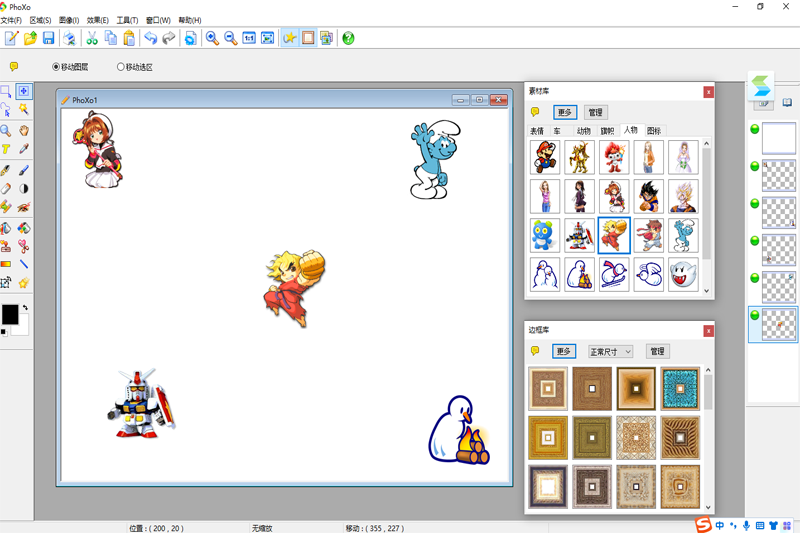The image size is (800, 533).
Task: Choose the Mario character thumbnail
Action: pos(545,158)
